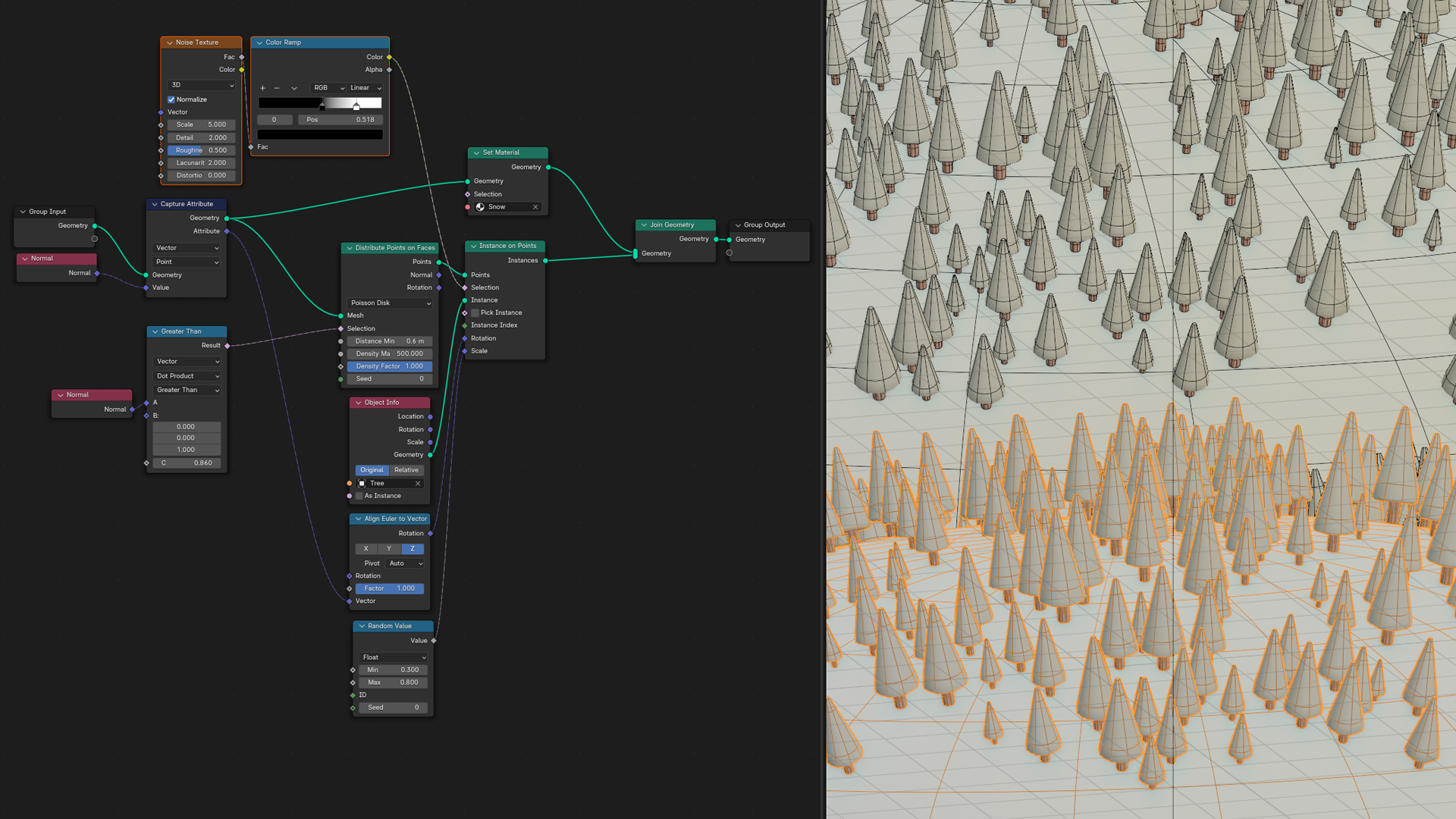Select the X axis in Align Euler

pyautogui.click(x=366, y=549)
